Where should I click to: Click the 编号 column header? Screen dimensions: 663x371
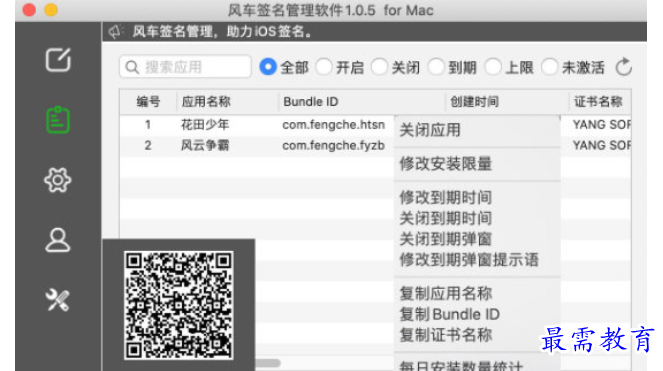pos(148,102)
